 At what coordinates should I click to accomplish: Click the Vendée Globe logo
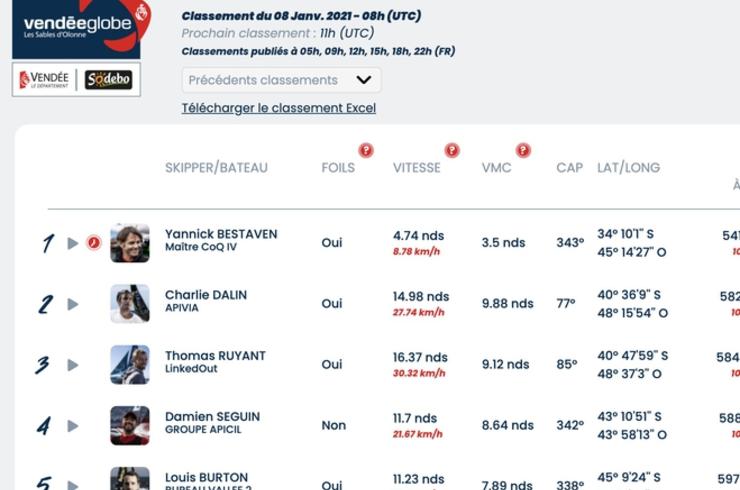[81, 28]
